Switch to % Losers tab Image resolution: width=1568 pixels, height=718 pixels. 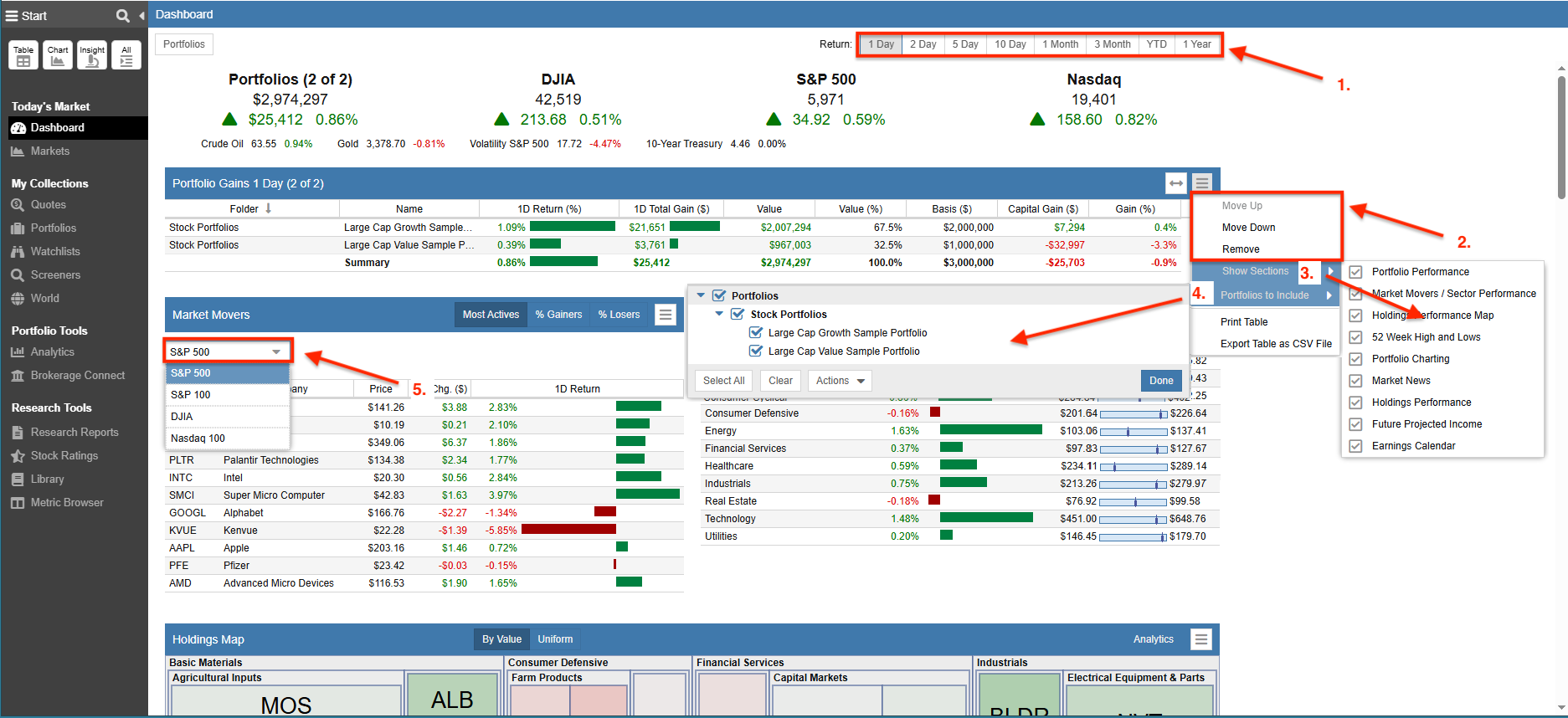[619, 315]
